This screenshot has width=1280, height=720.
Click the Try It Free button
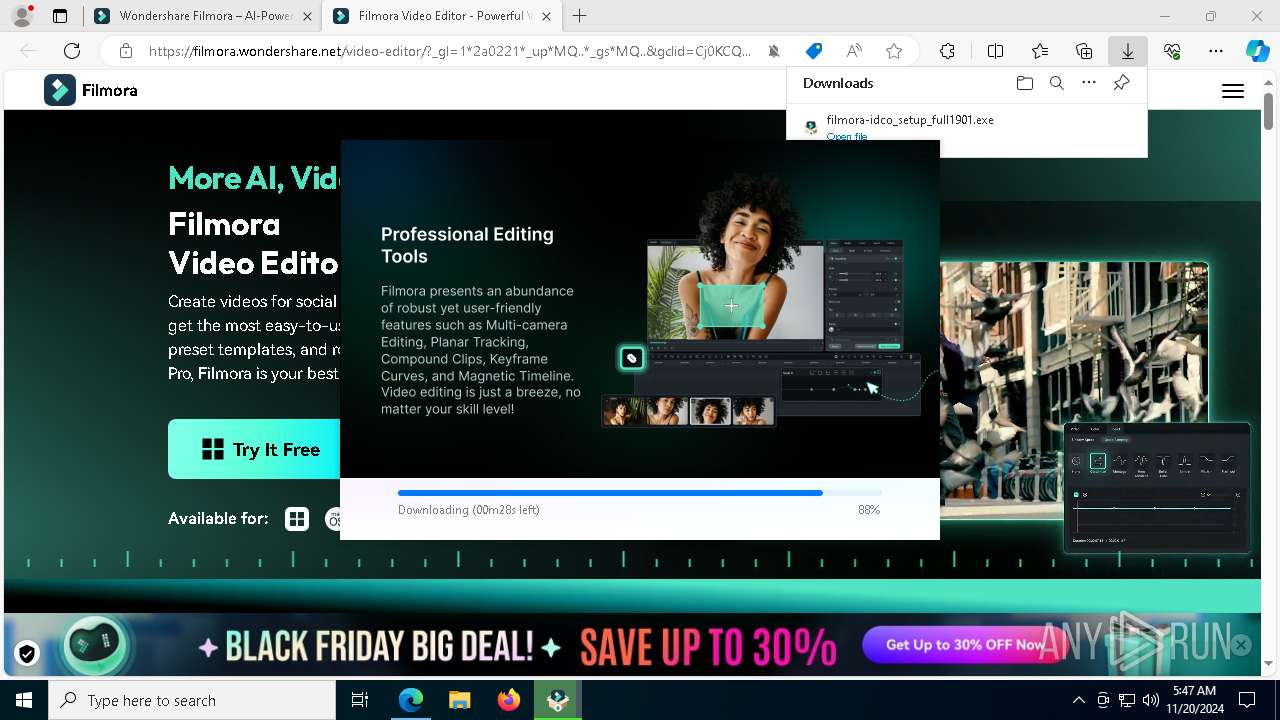point(254,449)
